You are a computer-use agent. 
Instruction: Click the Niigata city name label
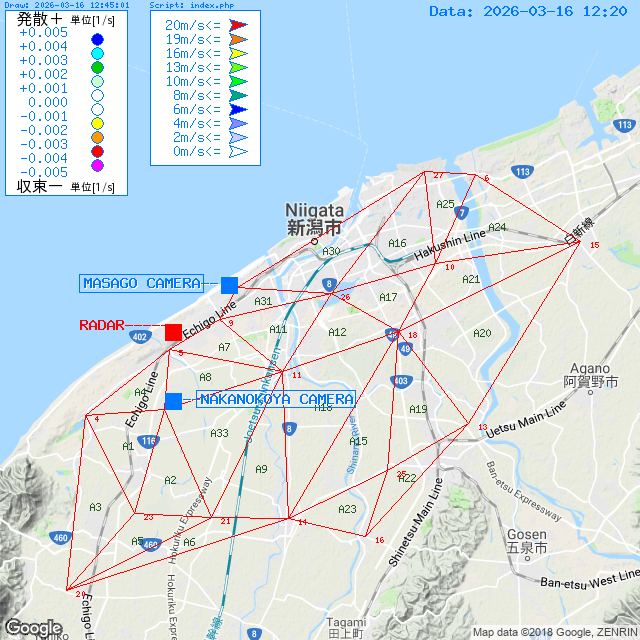pyautogui.click(x=314, y=218)
